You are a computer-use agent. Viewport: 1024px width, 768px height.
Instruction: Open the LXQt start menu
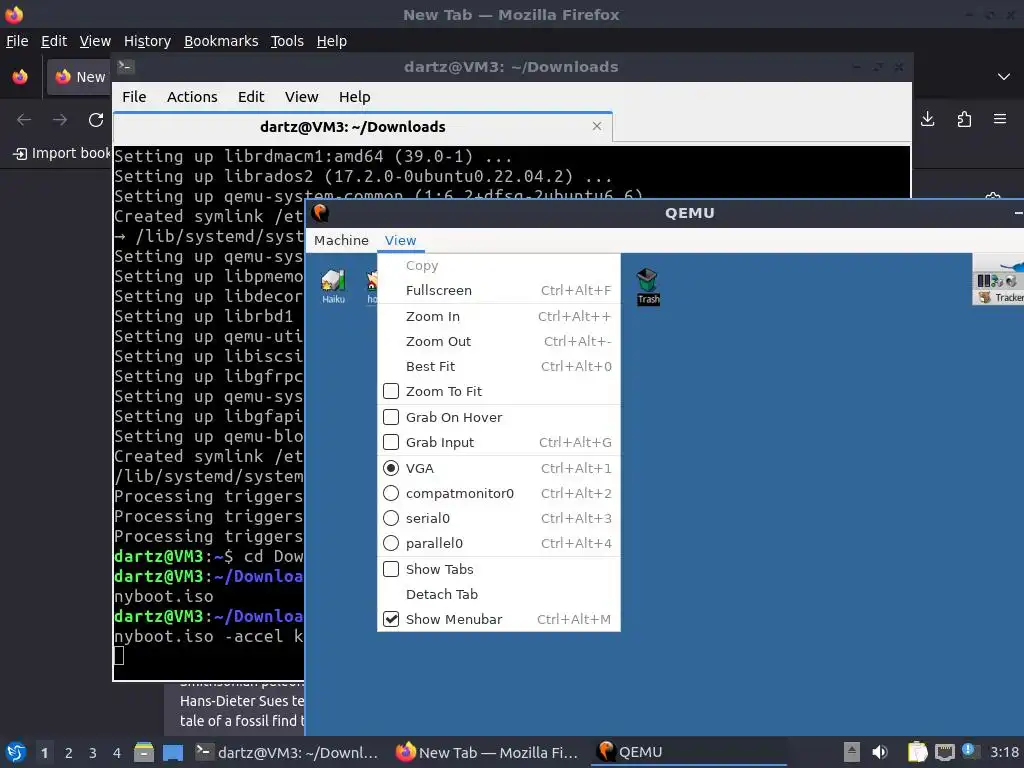[16, 752]
